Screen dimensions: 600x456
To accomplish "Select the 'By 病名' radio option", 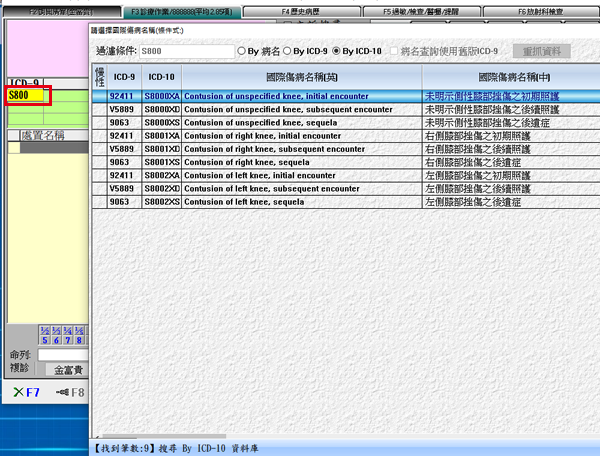I will tap(241, 50).
